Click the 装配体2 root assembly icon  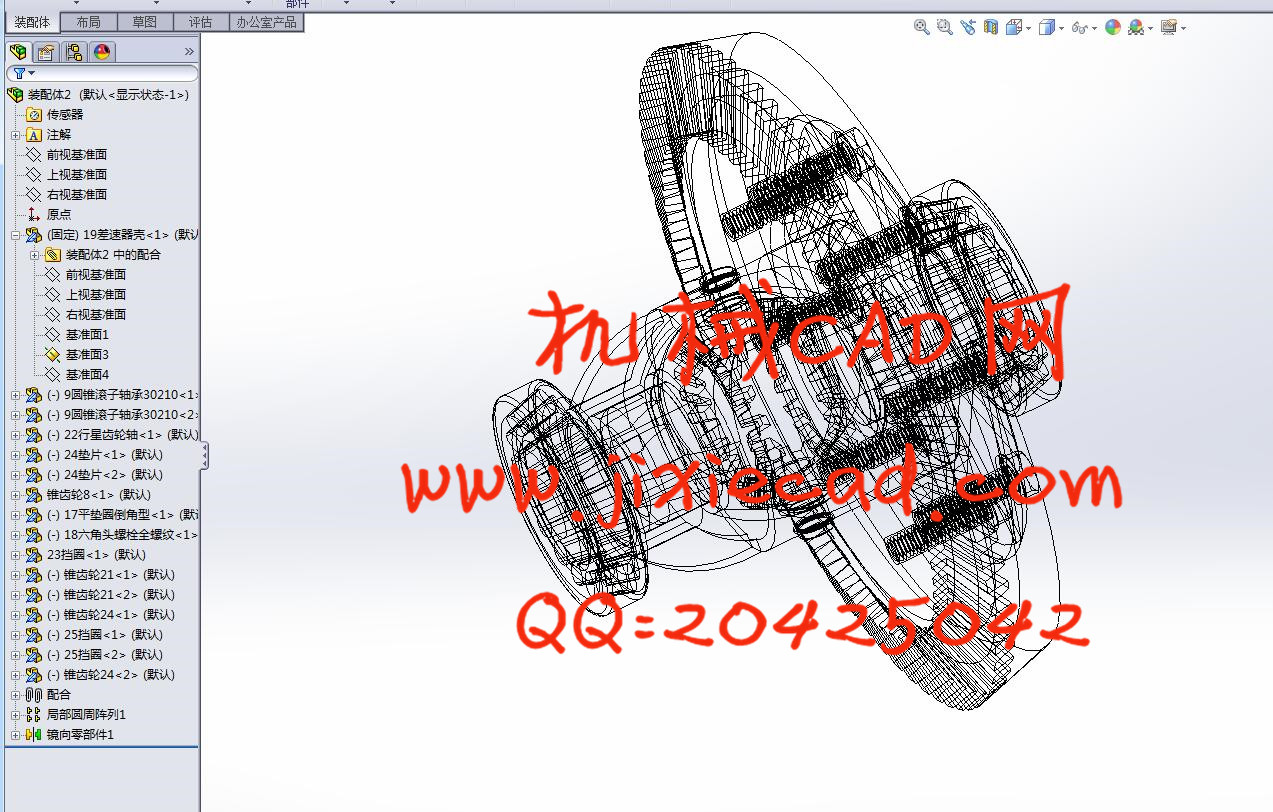(x=15, y=95)
